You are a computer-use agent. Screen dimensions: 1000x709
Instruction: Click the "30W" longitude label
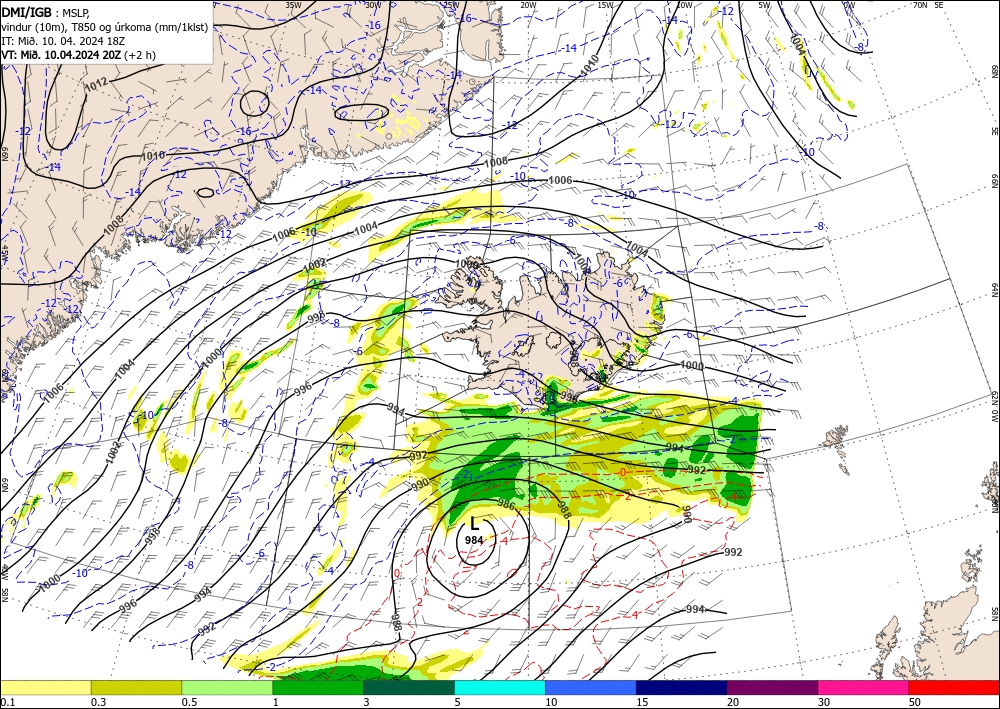pyautogui.click(x=373, y=5)
